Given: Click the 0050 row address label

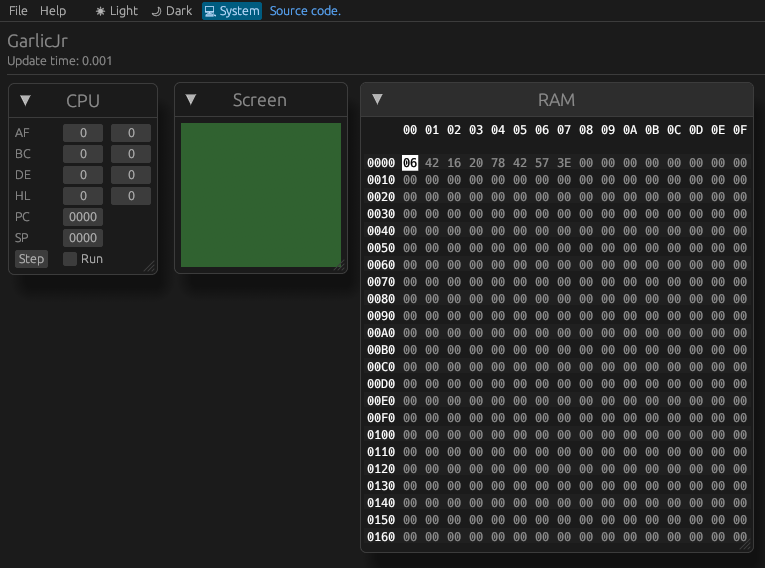Looking at the screenshot, I should pyautogui.click(x=381, y=248).
